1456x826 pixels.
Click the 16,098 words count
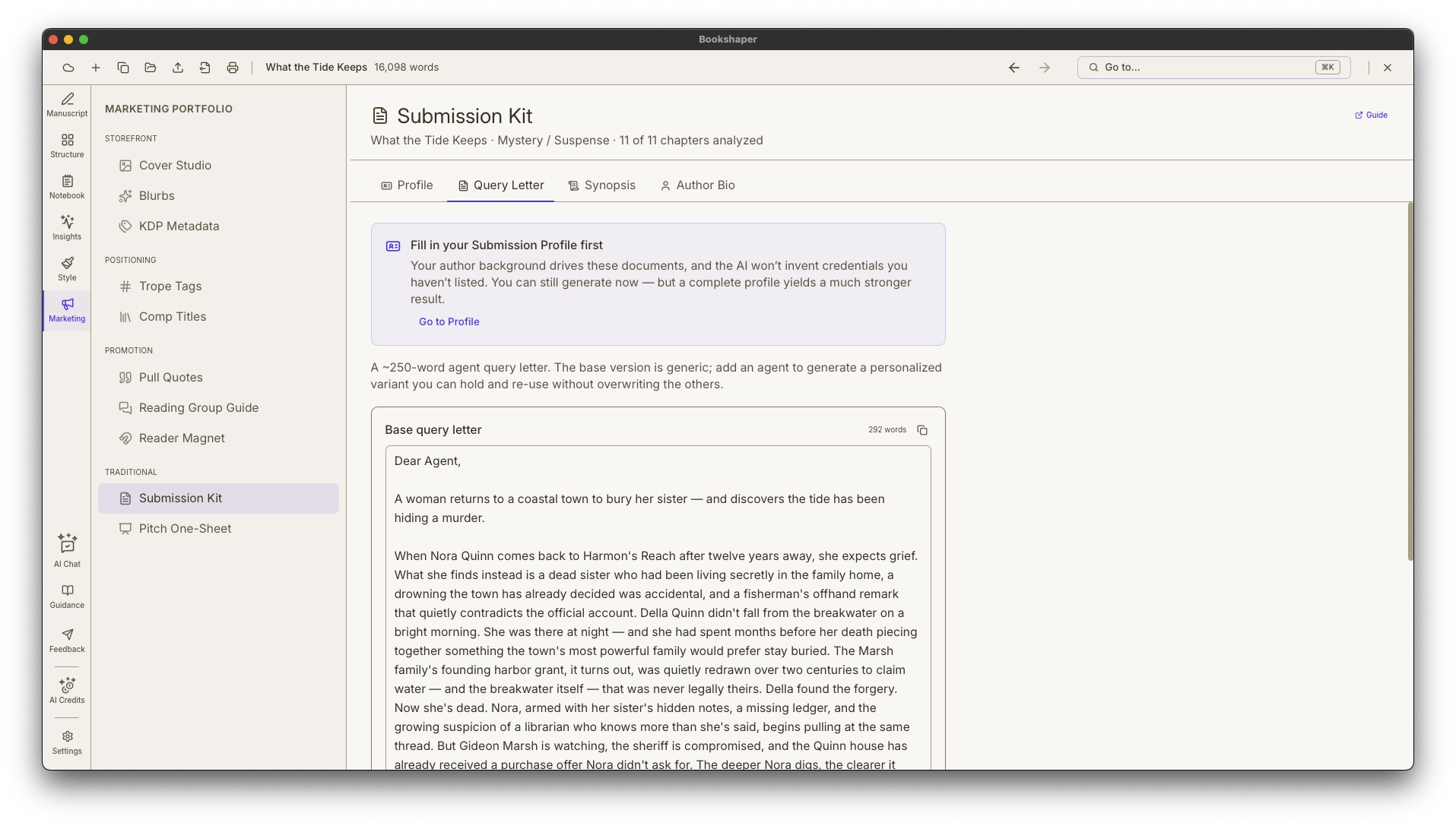point(406,68)
